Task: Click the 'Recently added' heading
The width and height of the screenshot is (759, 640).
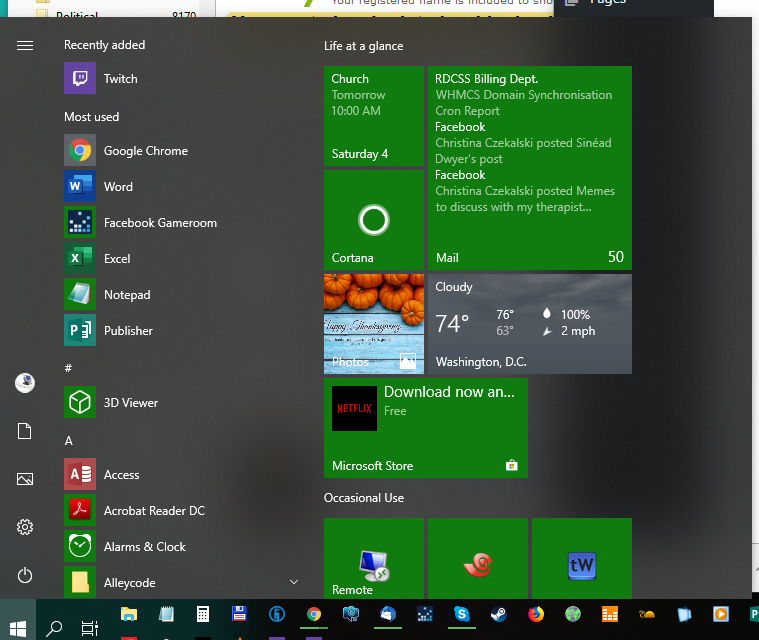Action: click(x=105, y=45)
